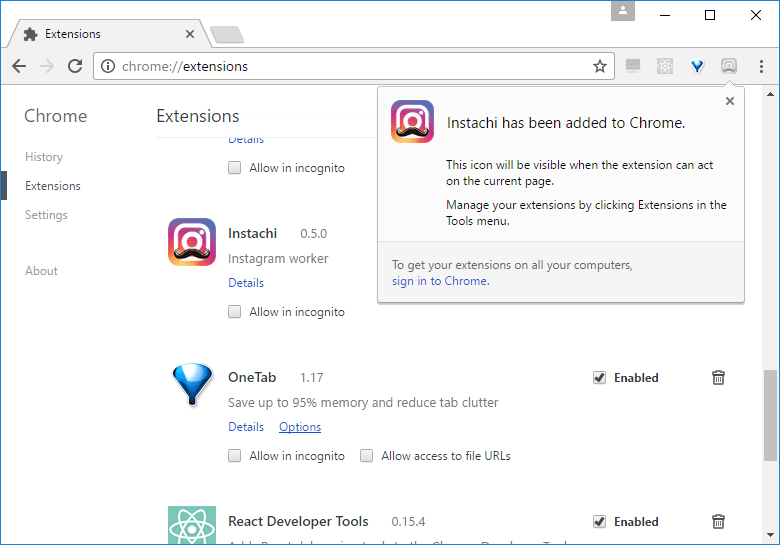Screen dimensions: 780x545
Task: Close the Instachi added notification popup
Action: click(730, 101)
